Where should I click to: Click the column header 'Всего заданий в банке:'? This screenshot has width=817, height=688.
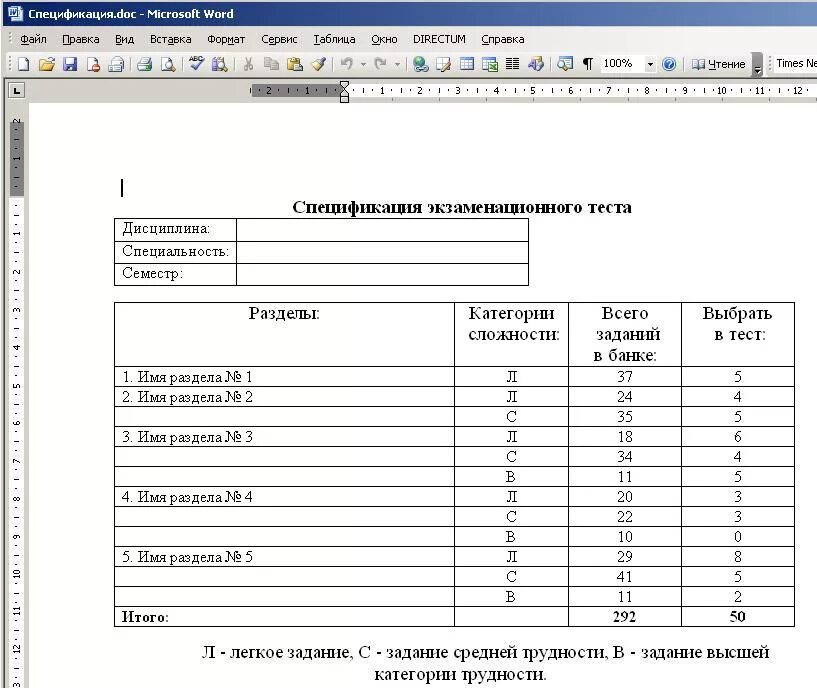(x=625, y=334)
